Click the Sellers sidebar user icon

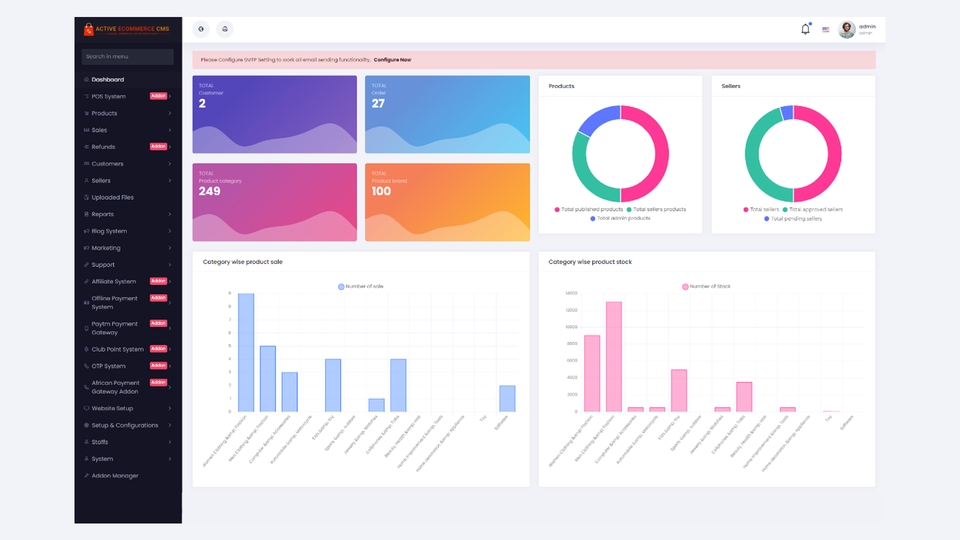tap(86, 181)
